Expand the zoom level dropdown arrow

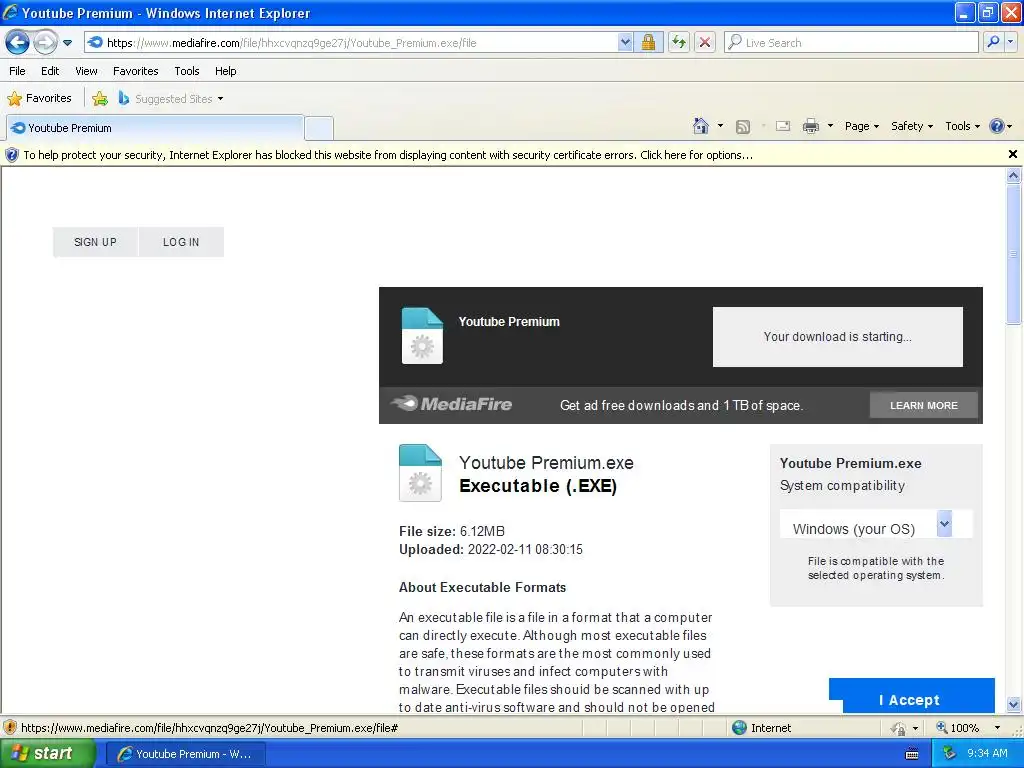pyautogui.click(x=997, y=728)
